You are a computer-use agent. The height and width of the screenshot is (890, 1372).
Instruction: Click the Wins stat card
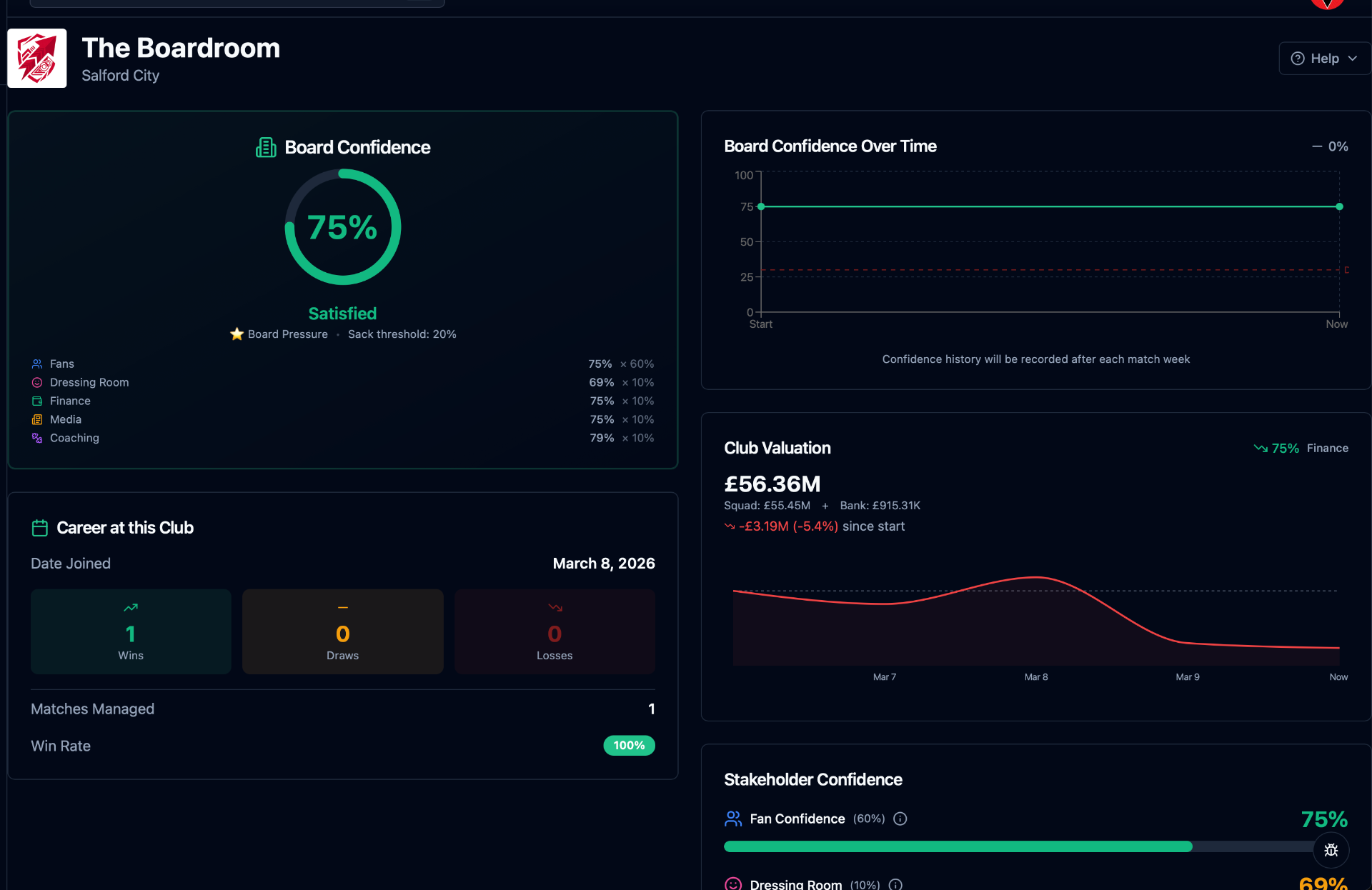point(131,631)
